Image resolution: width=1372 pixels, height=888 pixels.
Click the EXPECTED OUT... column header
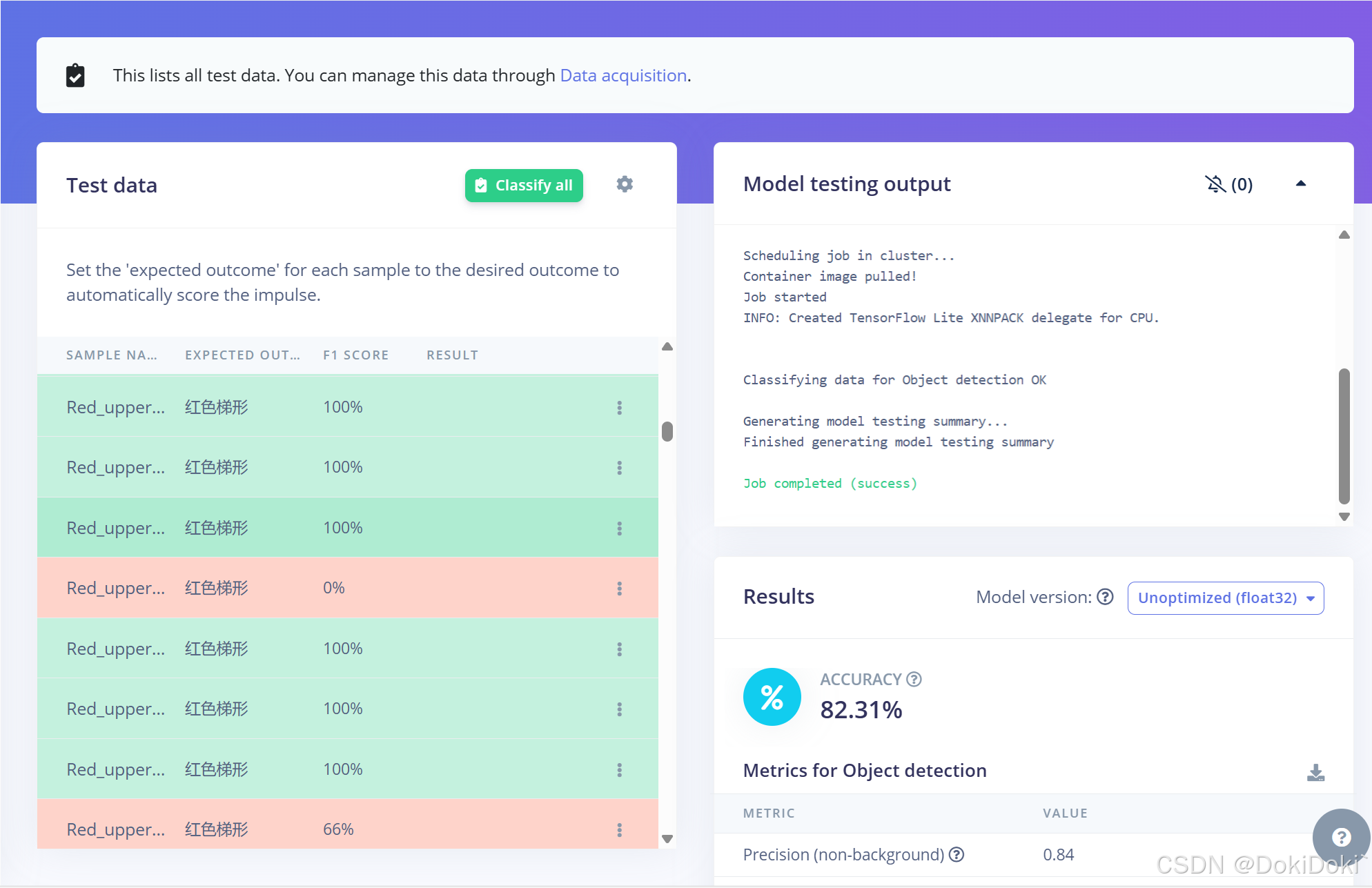coord(242,355)
